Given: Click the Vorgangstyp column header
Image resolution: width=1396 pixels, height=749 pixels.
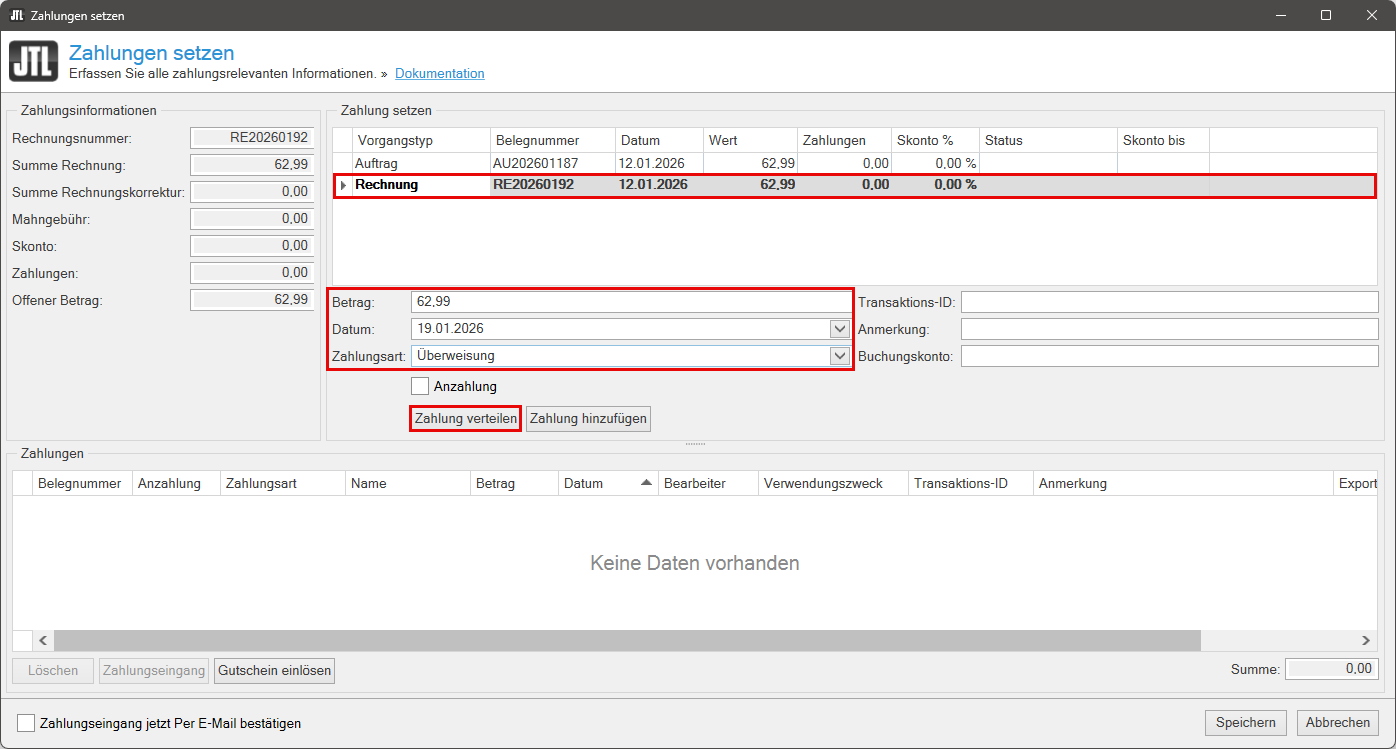Looking at the screenshot, I should pos(420,140).
